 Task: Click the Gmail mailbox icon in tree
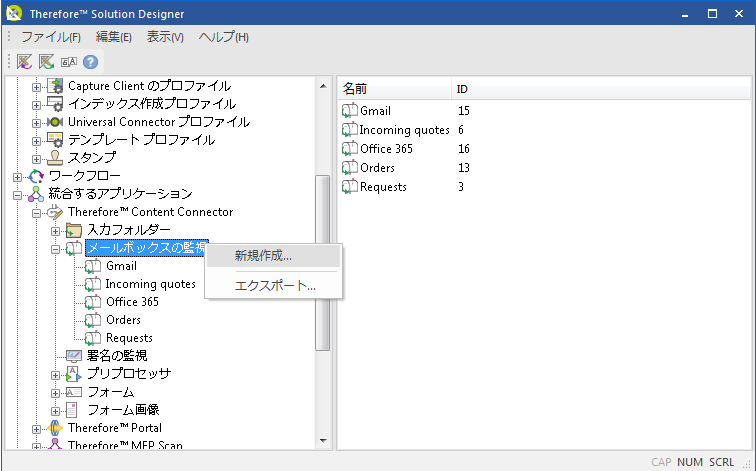click(x=93, y=266)
